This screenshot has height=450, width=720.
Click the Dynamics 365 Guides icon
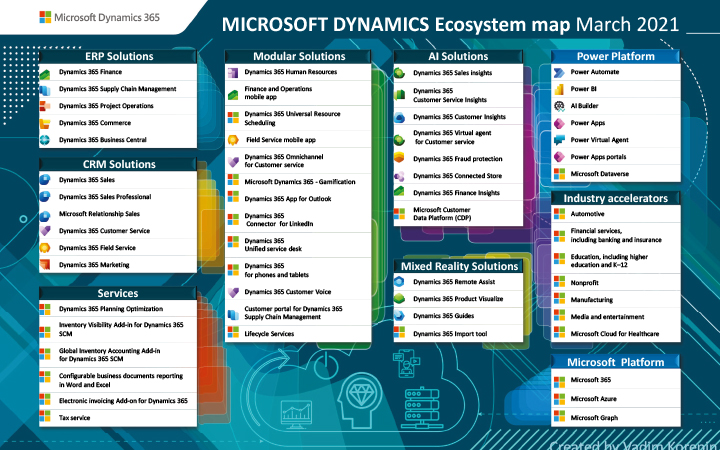[399, 315]
